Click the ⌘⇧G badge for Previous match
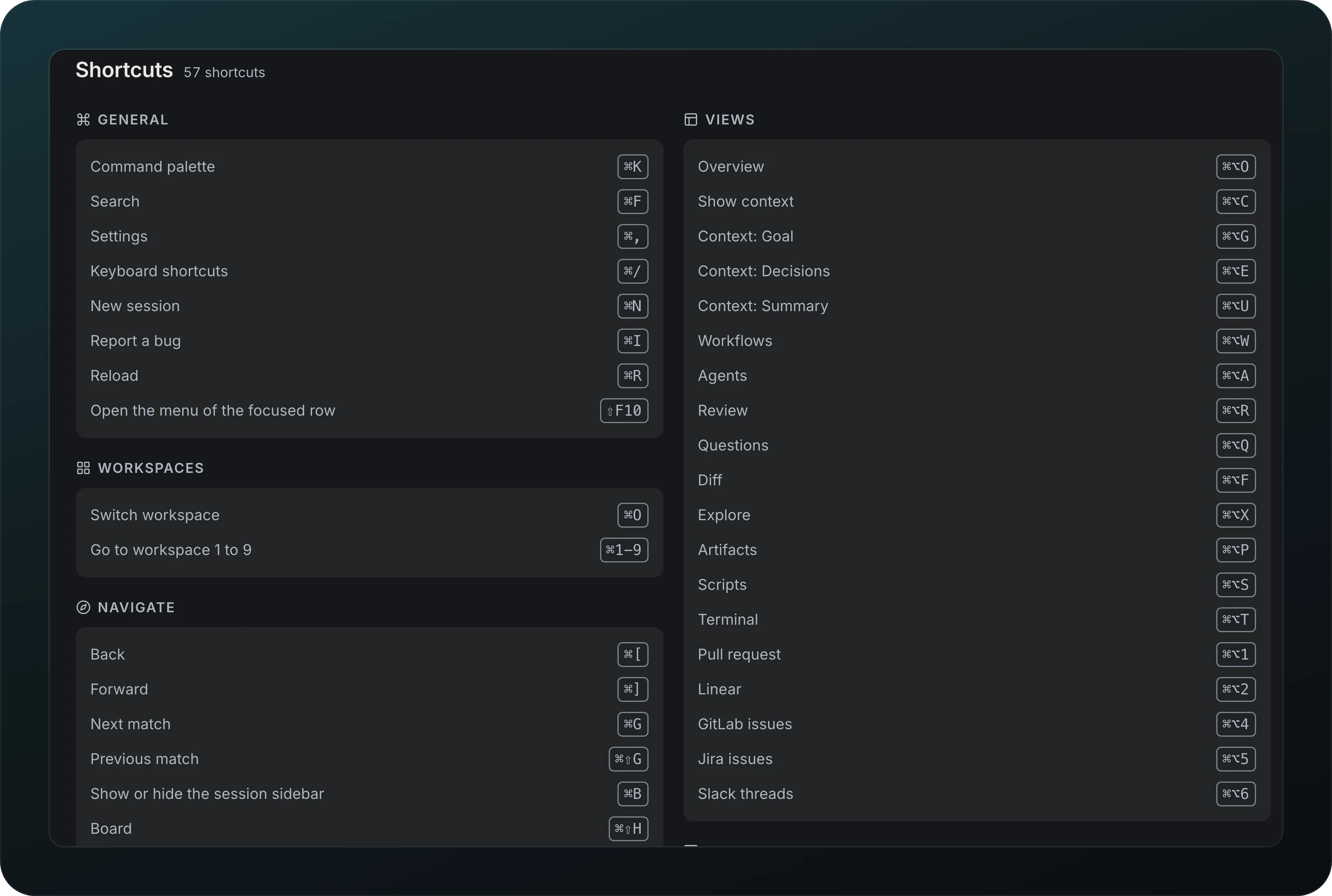 (628, 759)
